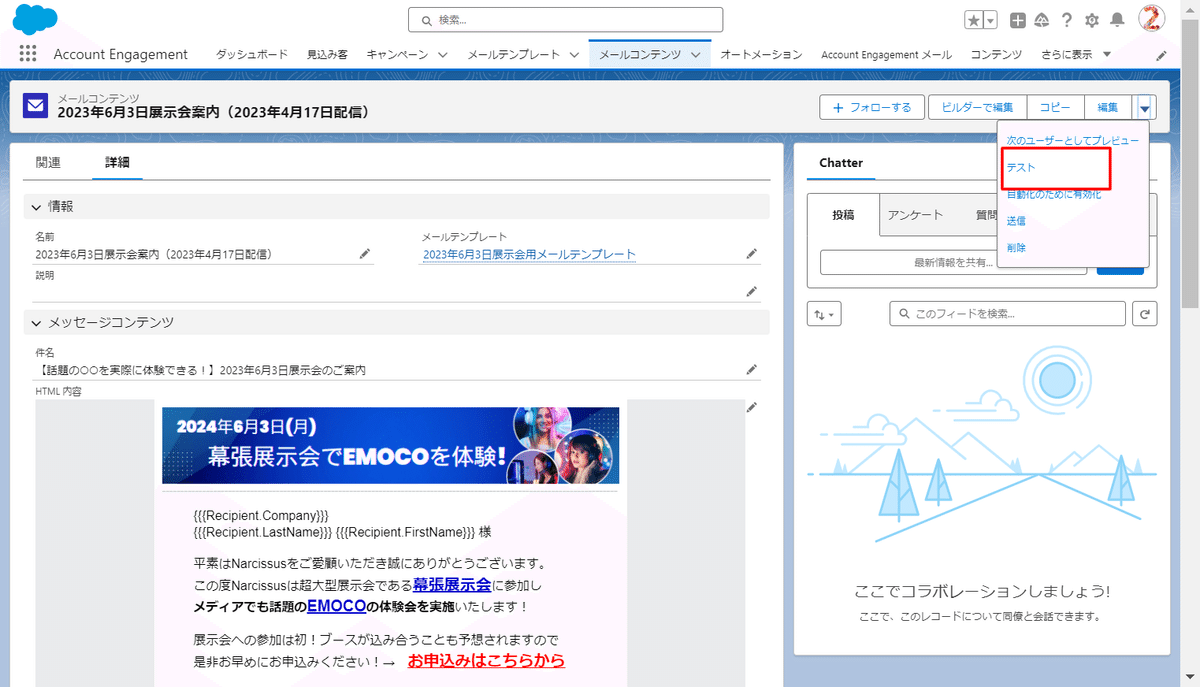Expand the メールコンテンツ tab dropdown chevron
This screenshot has width=1200, height=687.
[697, 54]
